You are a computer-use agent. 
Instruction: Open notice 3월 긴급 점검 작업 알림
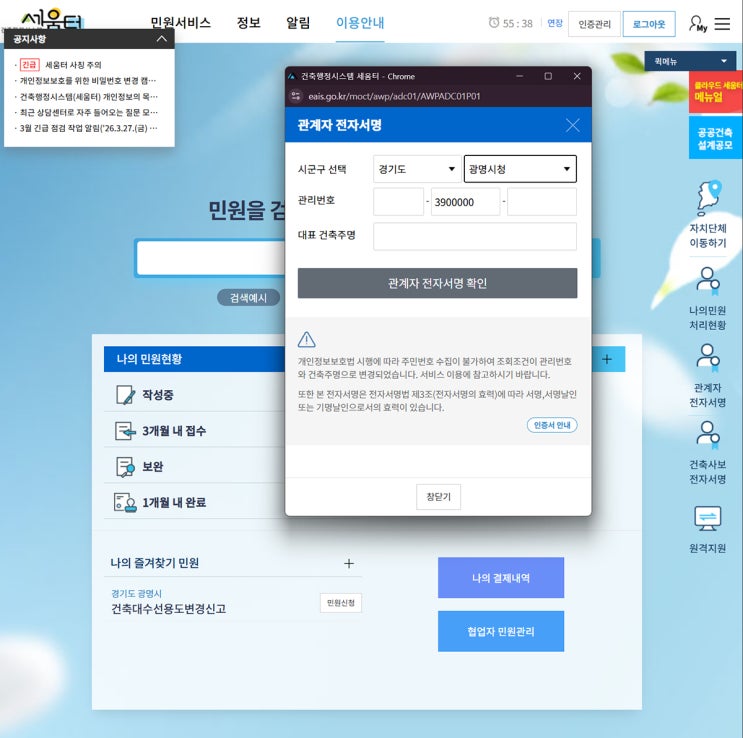[89, 128]
